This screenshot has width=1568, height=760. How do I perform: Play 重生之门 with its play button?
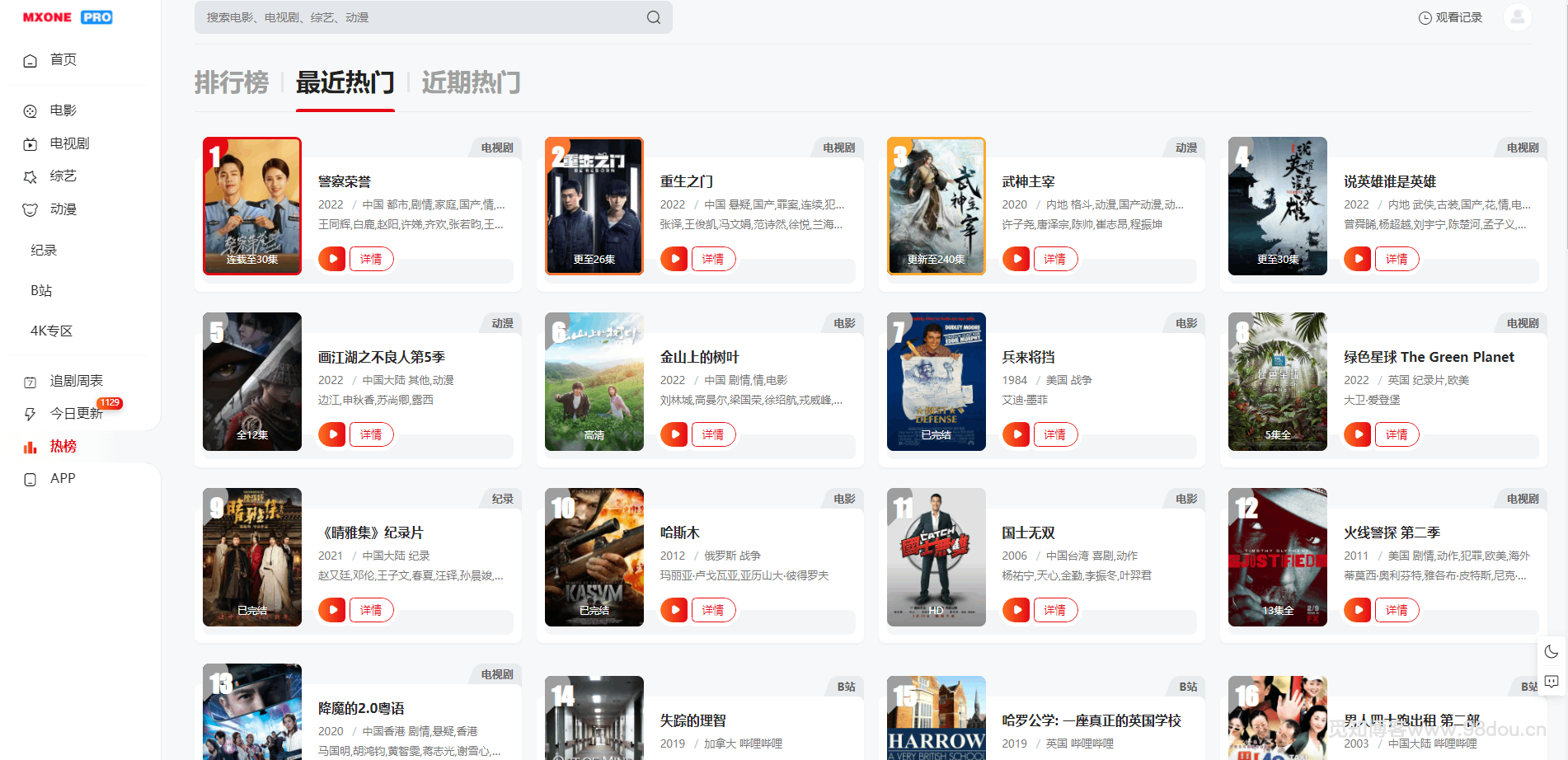click(x=674, y=258)
